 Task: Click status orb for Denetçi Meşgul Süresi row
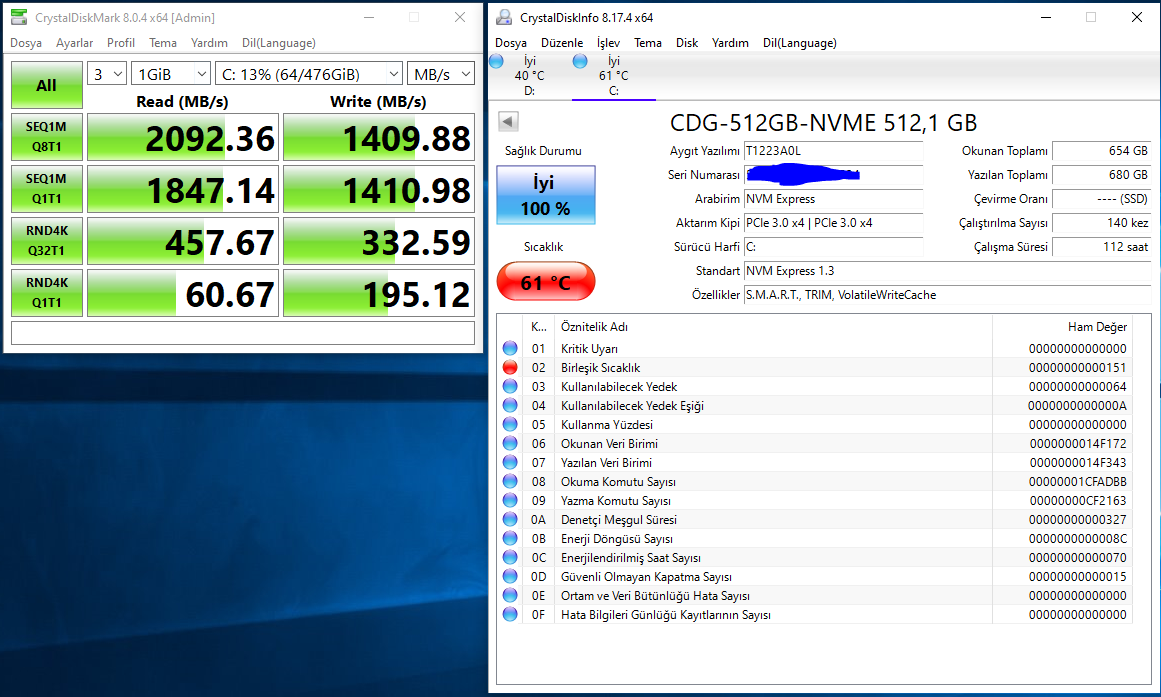[509, 519]
